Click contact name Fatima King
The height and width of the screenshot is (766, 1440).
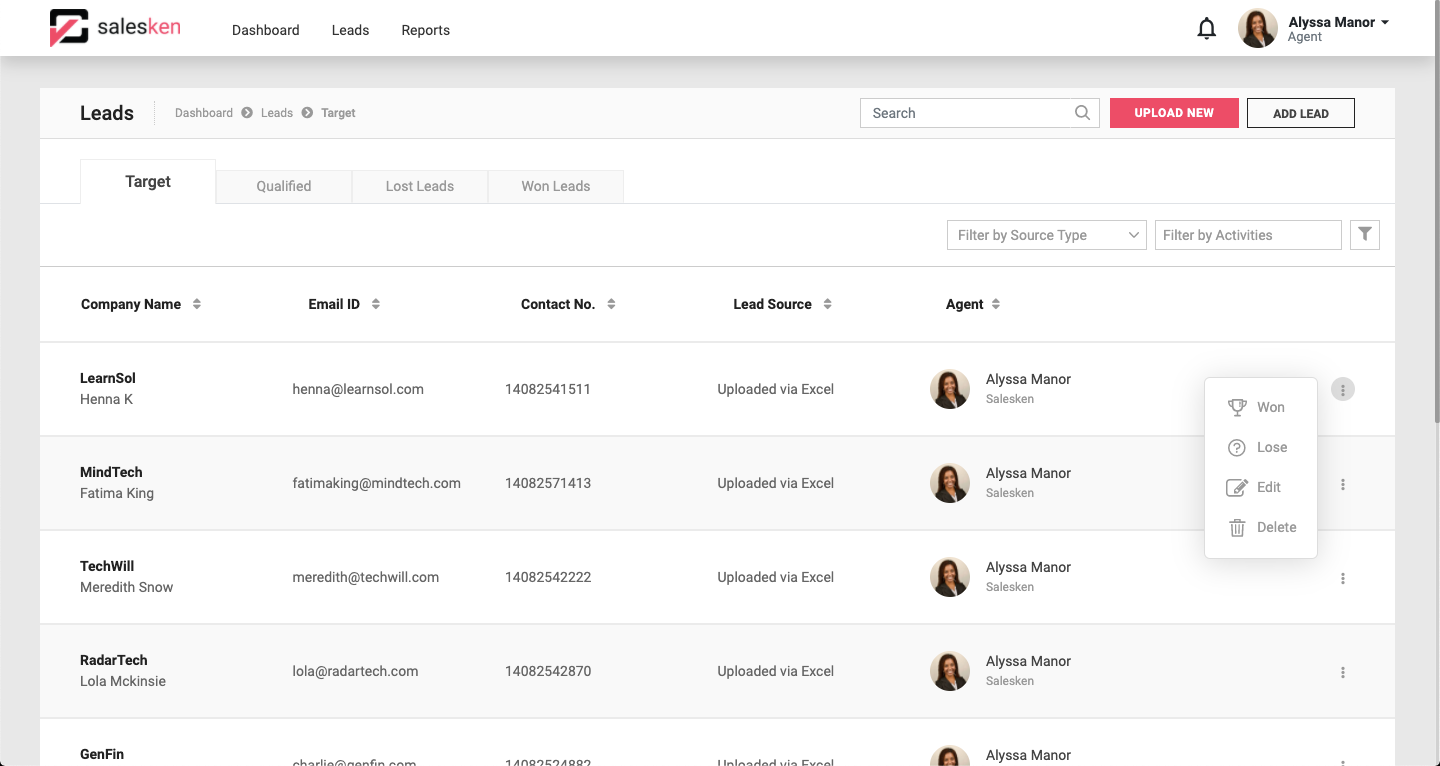(117, 493)
